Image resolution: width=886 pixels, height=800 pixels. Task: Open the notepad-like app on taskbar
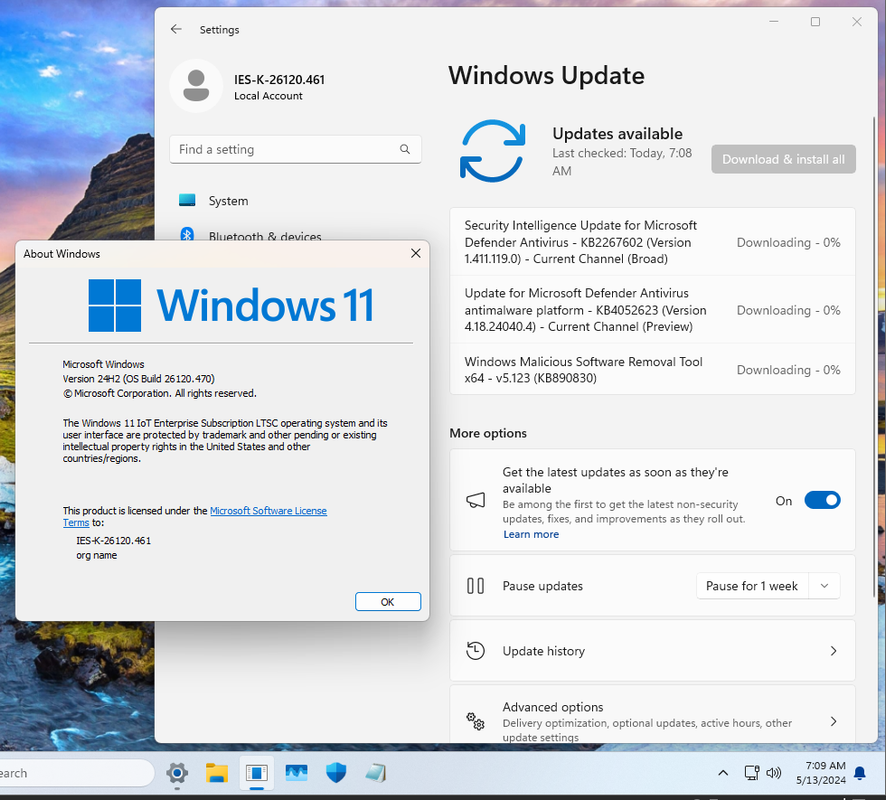[x=376, y=773]
